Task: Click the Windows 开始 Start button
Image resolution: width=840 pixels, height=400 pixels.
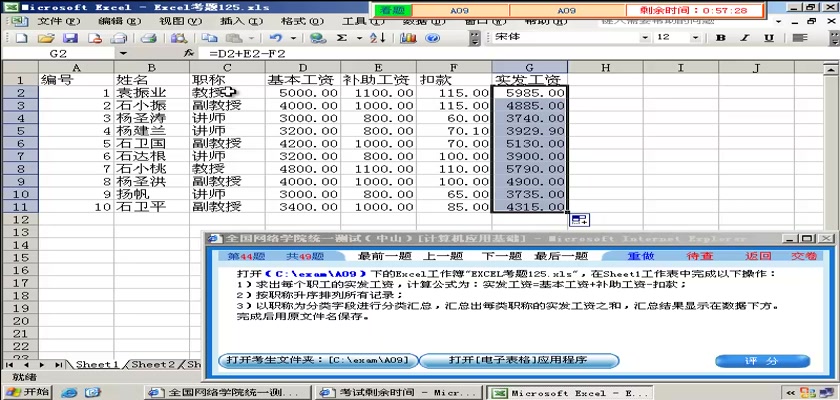Action: coord(26,392)
